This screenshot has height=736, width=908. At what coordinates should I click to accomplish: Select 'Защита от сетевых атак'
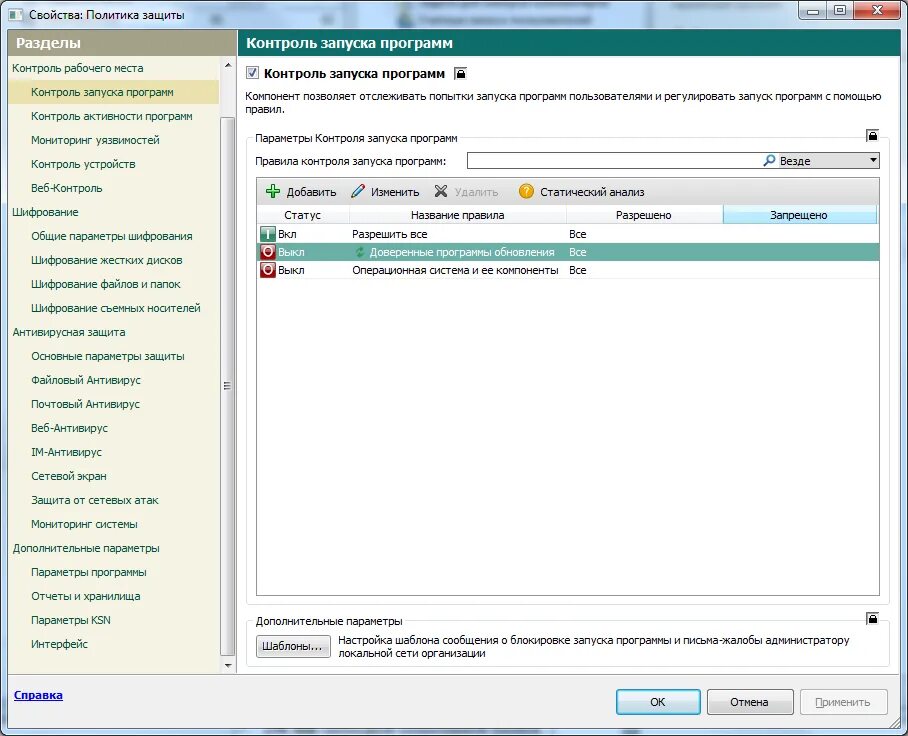(x=94, y=500)
